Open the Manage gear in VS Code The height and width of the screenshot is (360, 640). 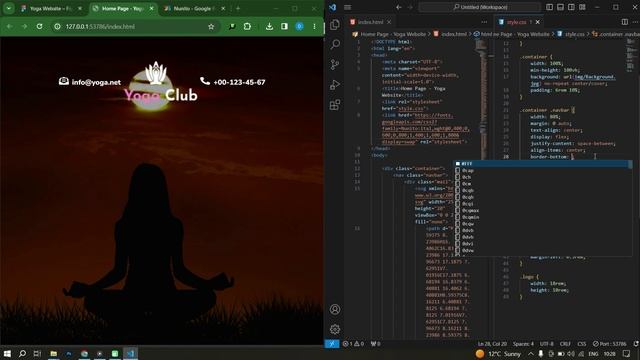tap(335, 329)
